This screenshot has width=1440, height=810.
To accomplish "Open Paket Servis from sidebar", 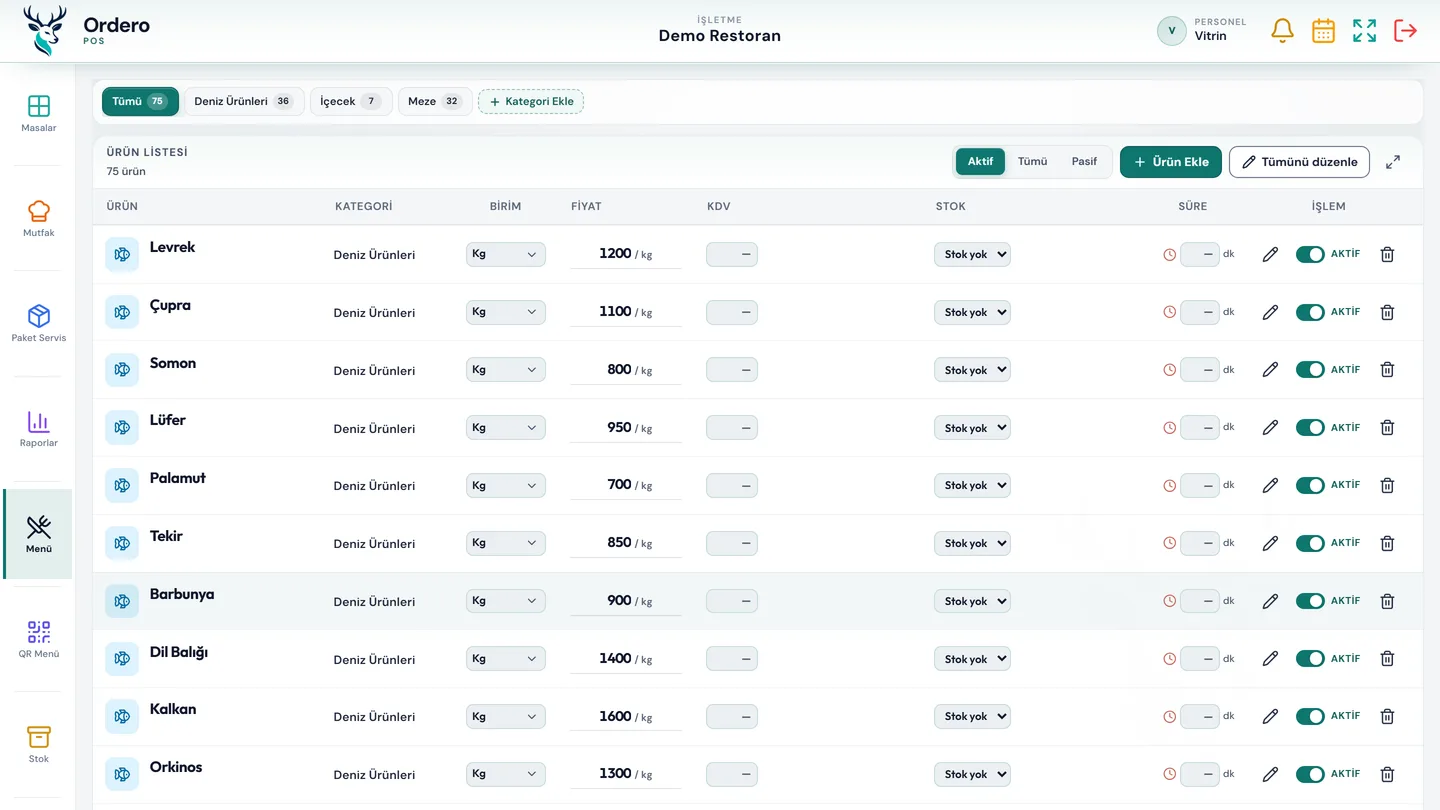I will click(39, 324).
